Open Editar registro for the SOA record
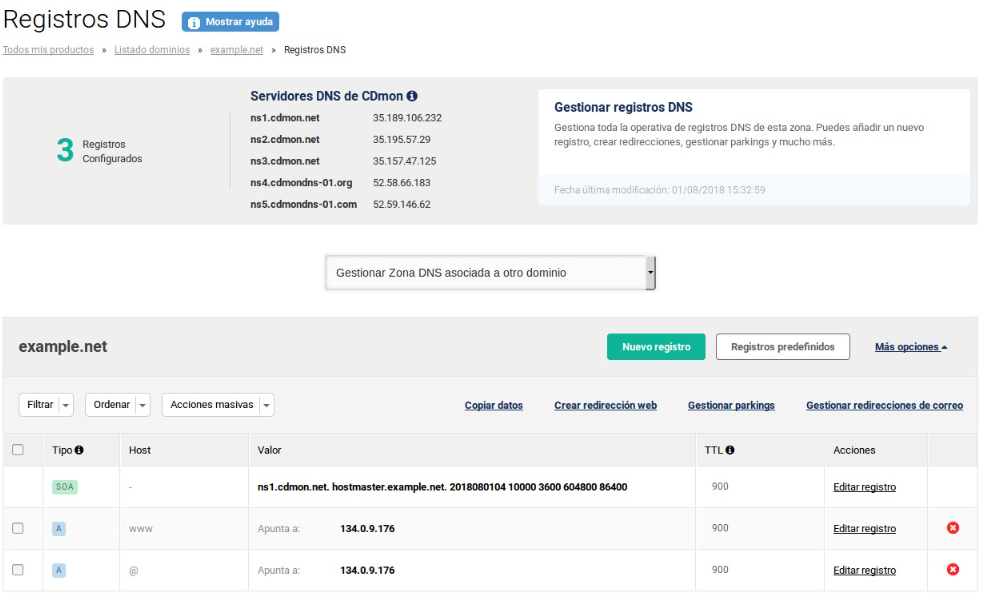The width and height of the screenshot is (985, 598). click(x=864, y=487)
